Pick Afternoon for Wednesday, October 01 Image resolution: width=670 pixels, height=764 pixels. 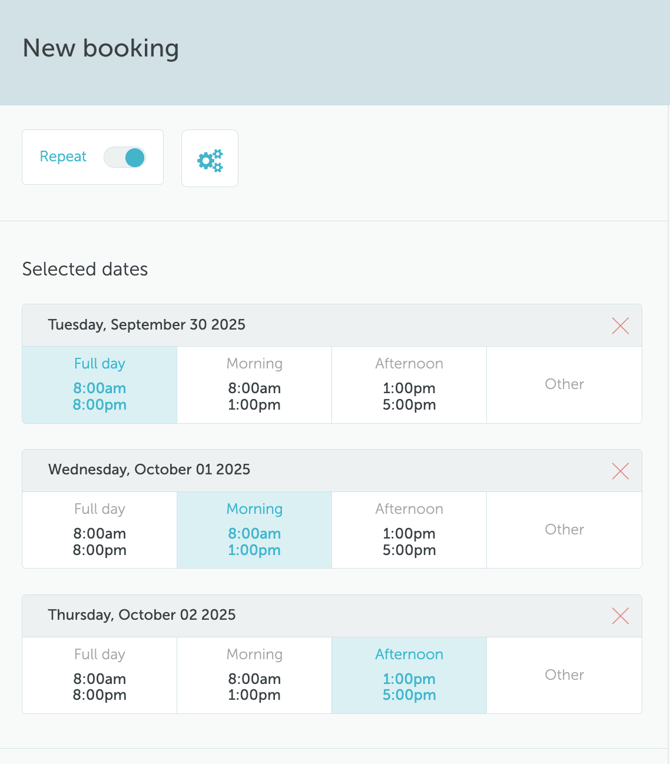tap(409, 530)
